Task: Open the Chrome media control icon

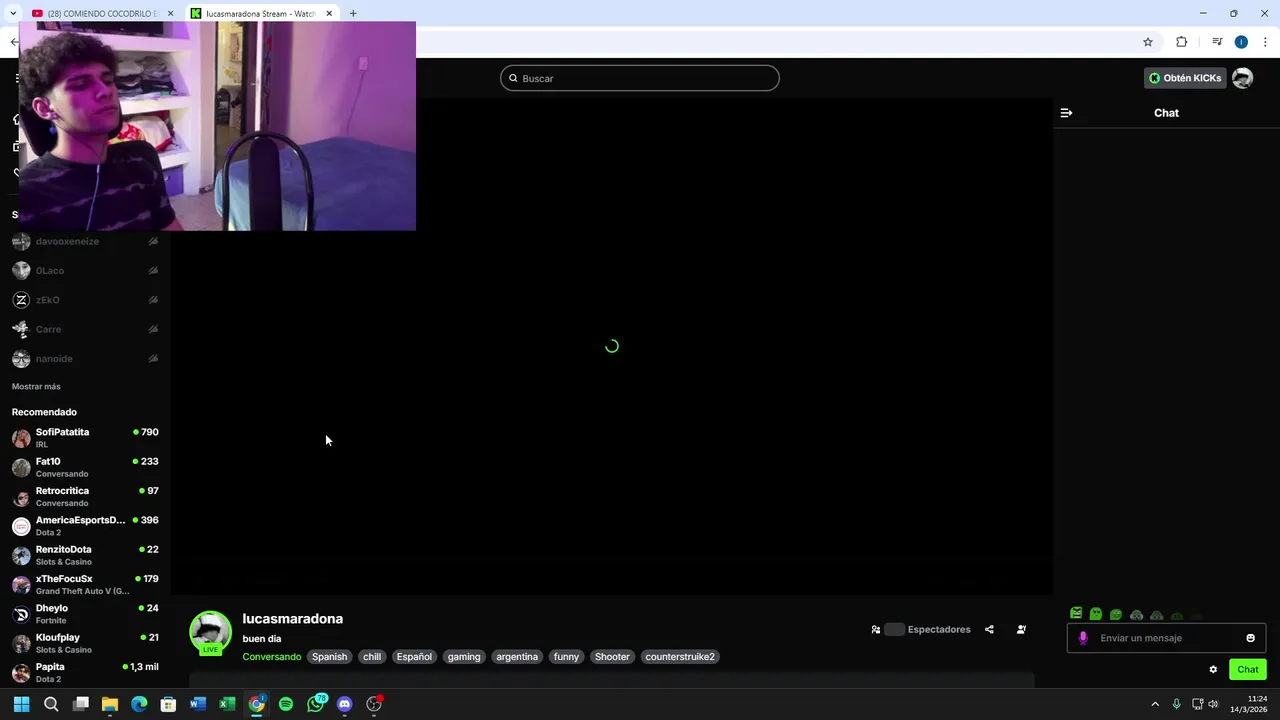Action: (x=1216, y=42)
